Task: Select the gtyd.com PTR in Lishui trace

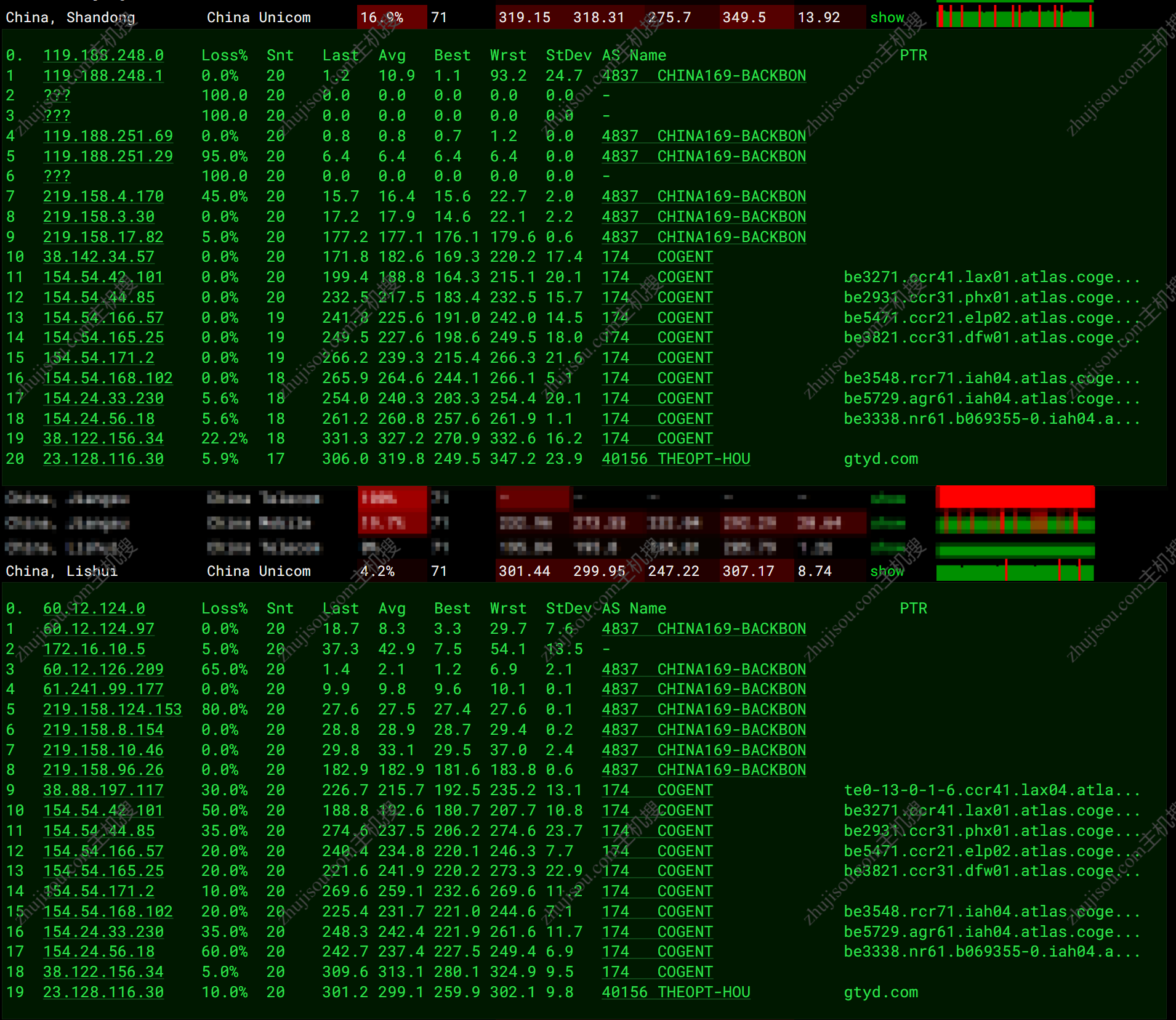Action: tap(880, 992)
